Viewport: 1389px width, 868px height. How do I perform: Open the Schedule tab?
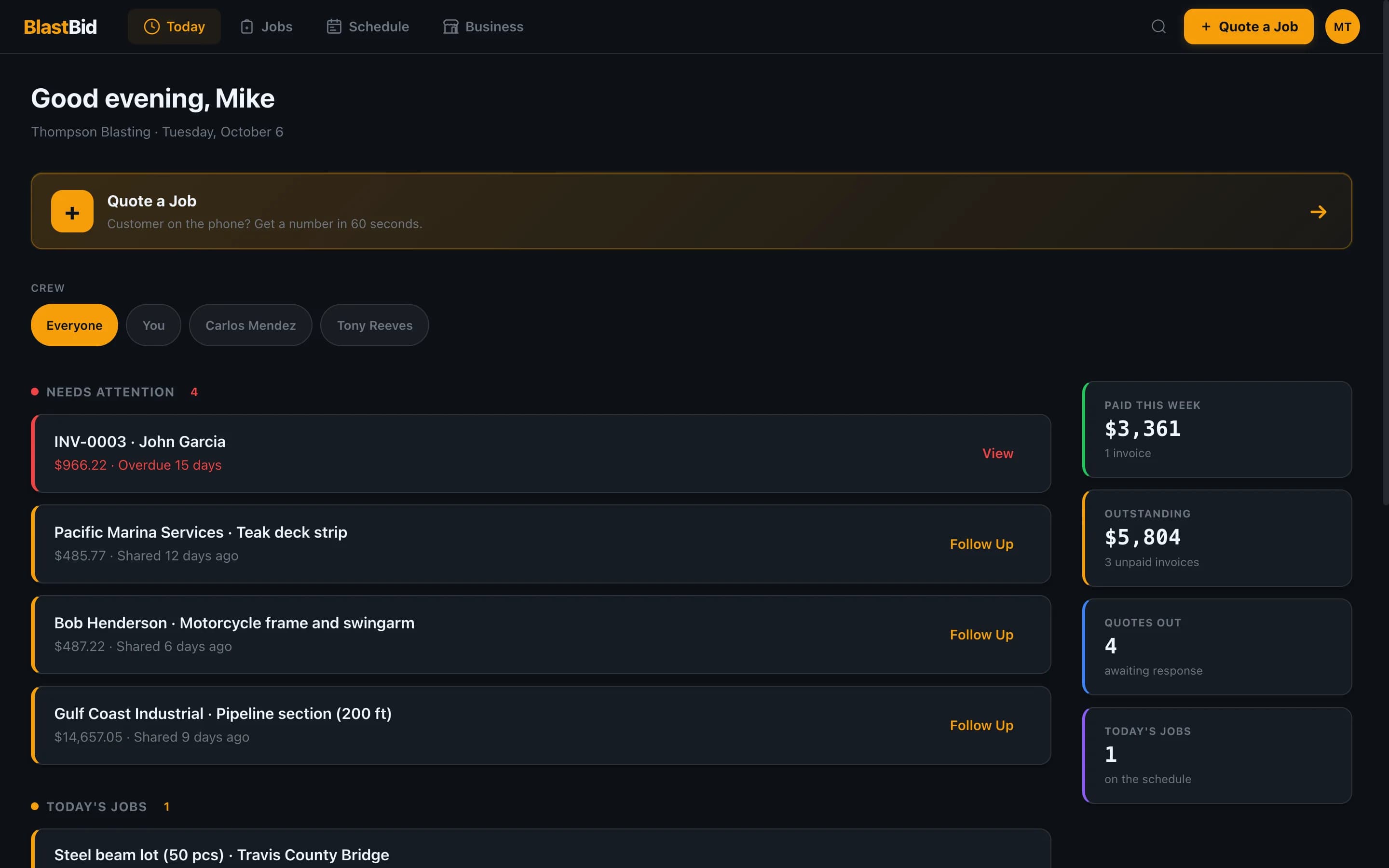coord(368,27)
